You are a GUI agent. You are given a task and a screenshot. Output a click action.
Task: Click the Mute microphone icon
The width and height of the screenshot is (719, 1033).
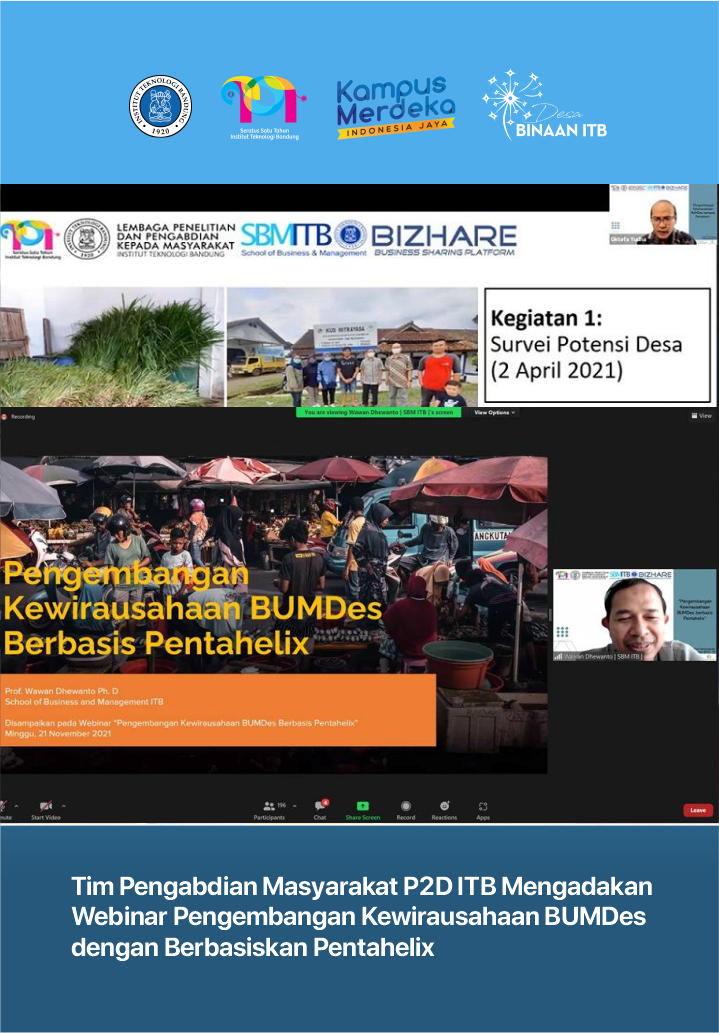click(x=3, y=806)
